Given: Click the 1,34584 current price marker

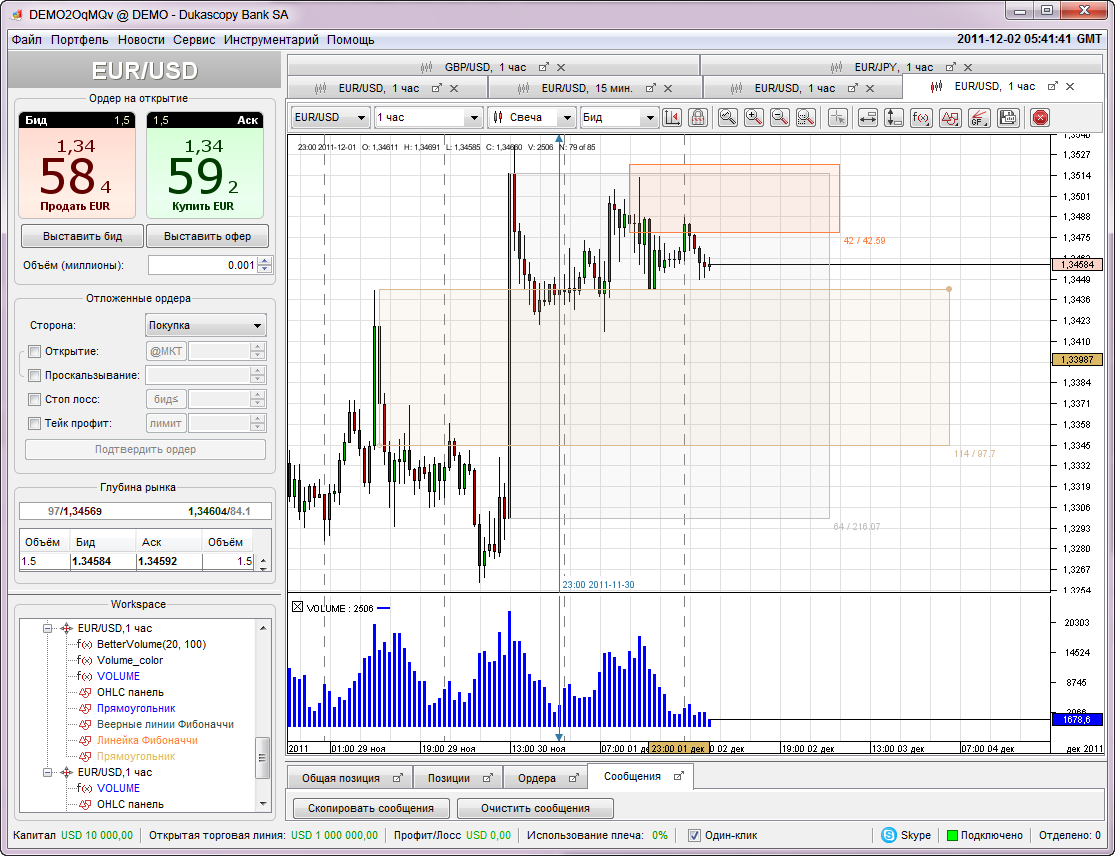Looking at the screenshot, I should 1077,264.
